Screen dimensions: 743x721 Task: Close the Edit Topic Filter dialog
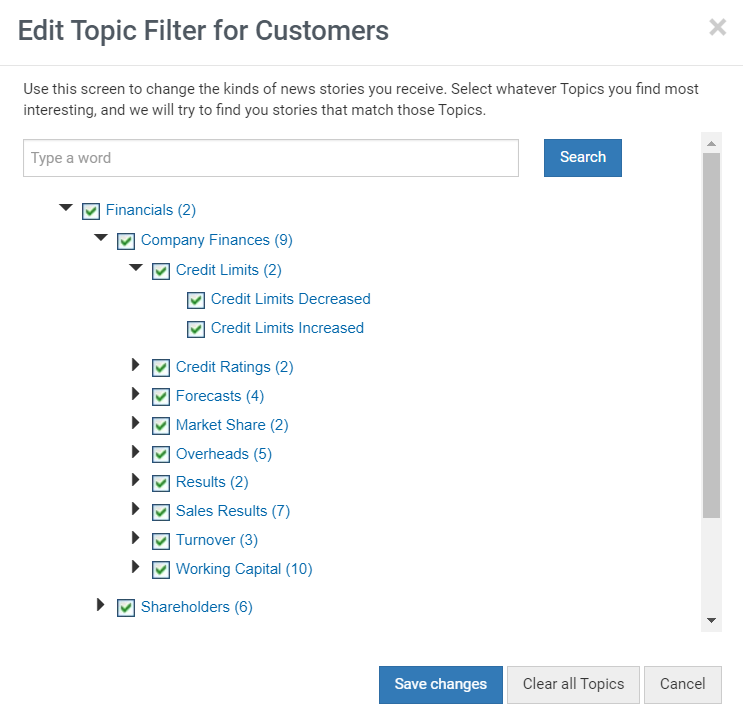tap(717, 27)
